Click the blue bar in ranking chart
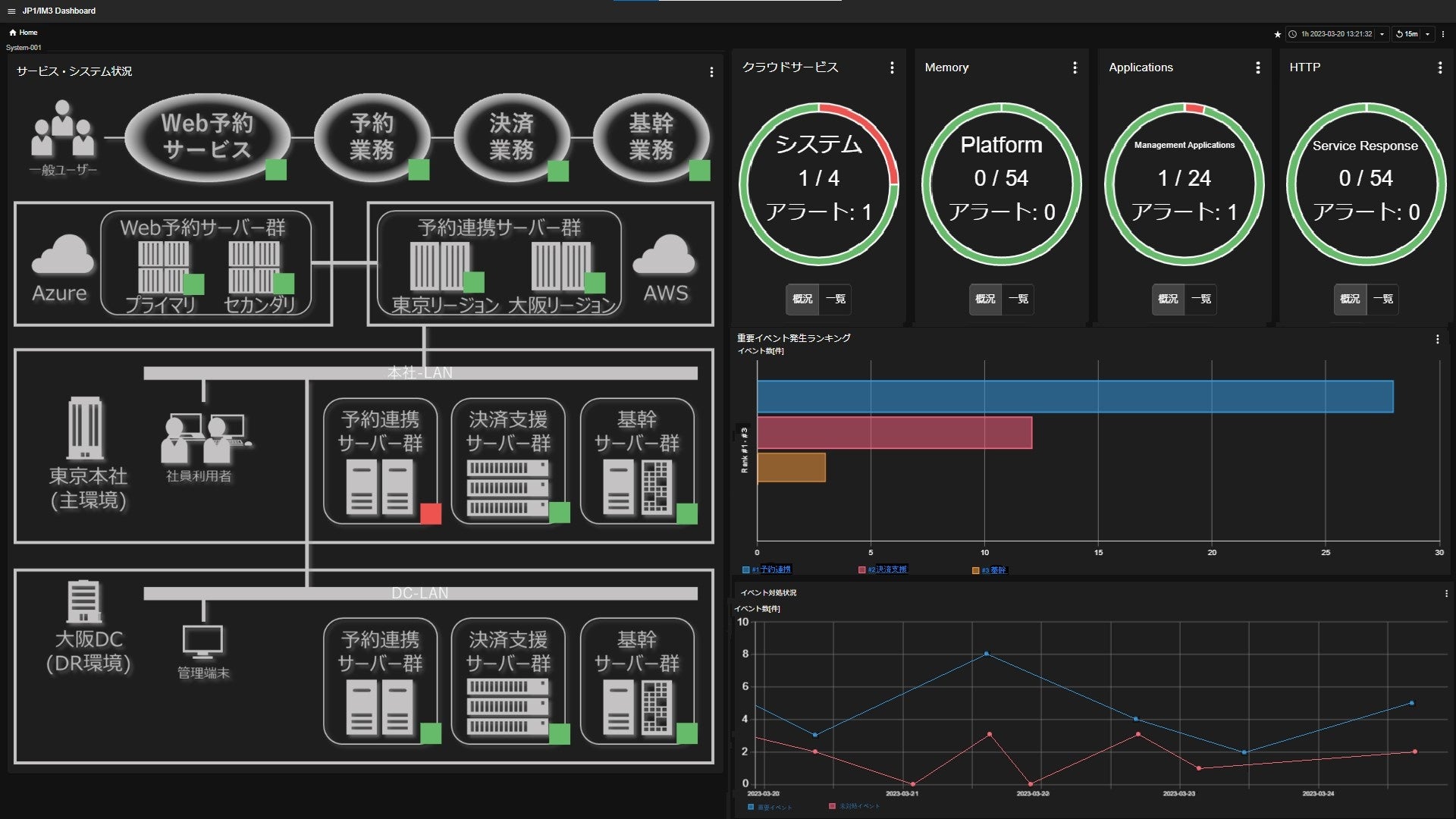Image resolution: width=1456 pixels, height=819 pixels. (x=1075, y=397)
